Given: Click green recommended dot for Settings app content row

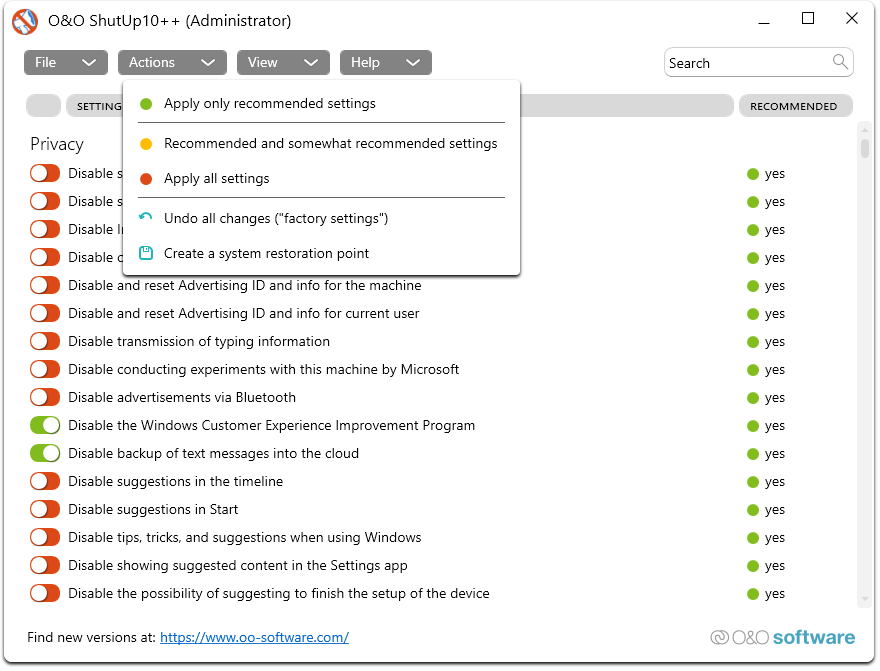Looking at the screenshot, I should coord(753,567).
